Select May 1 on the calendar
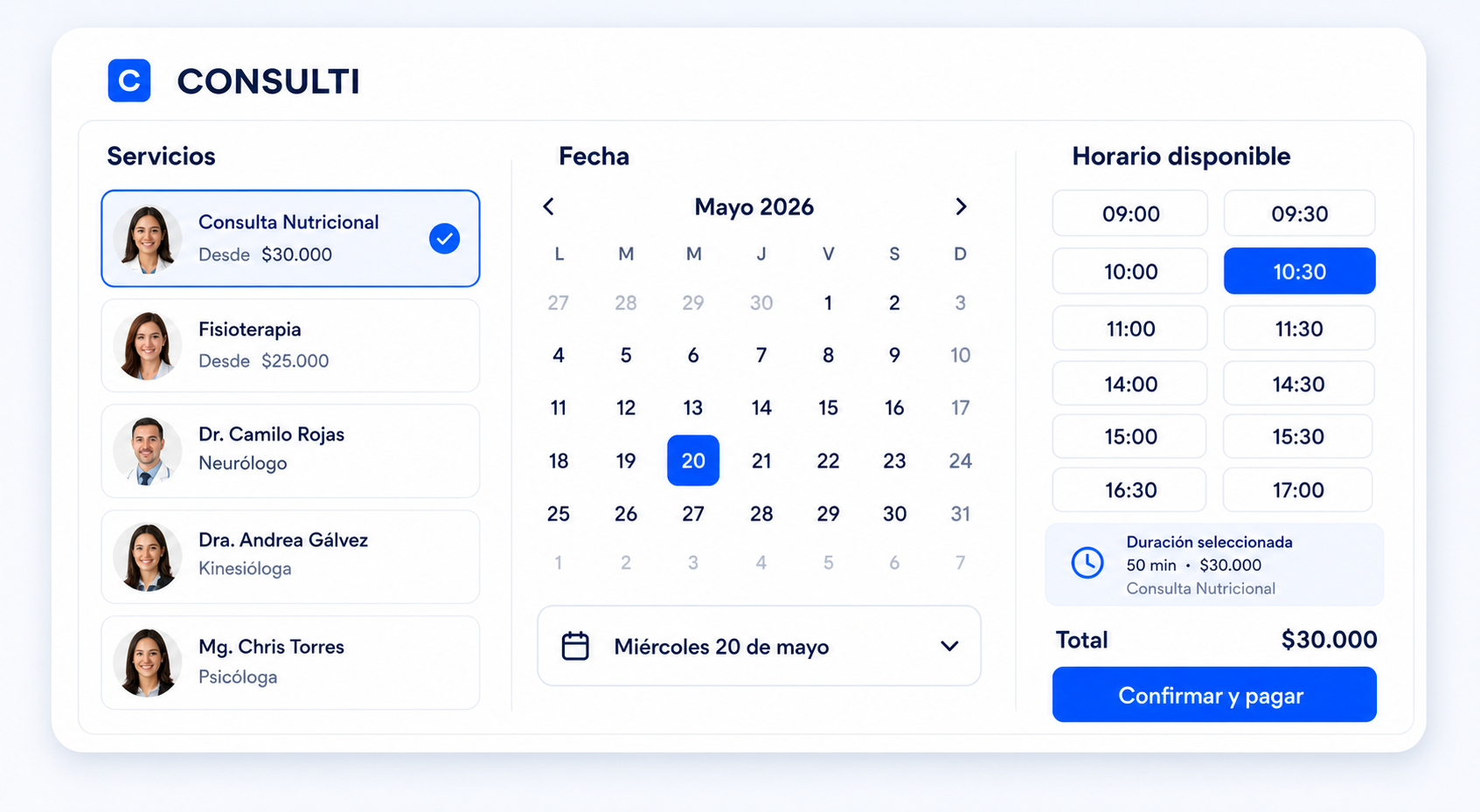The width and height of the screenshot is (1480, 812). click(828, 302)
